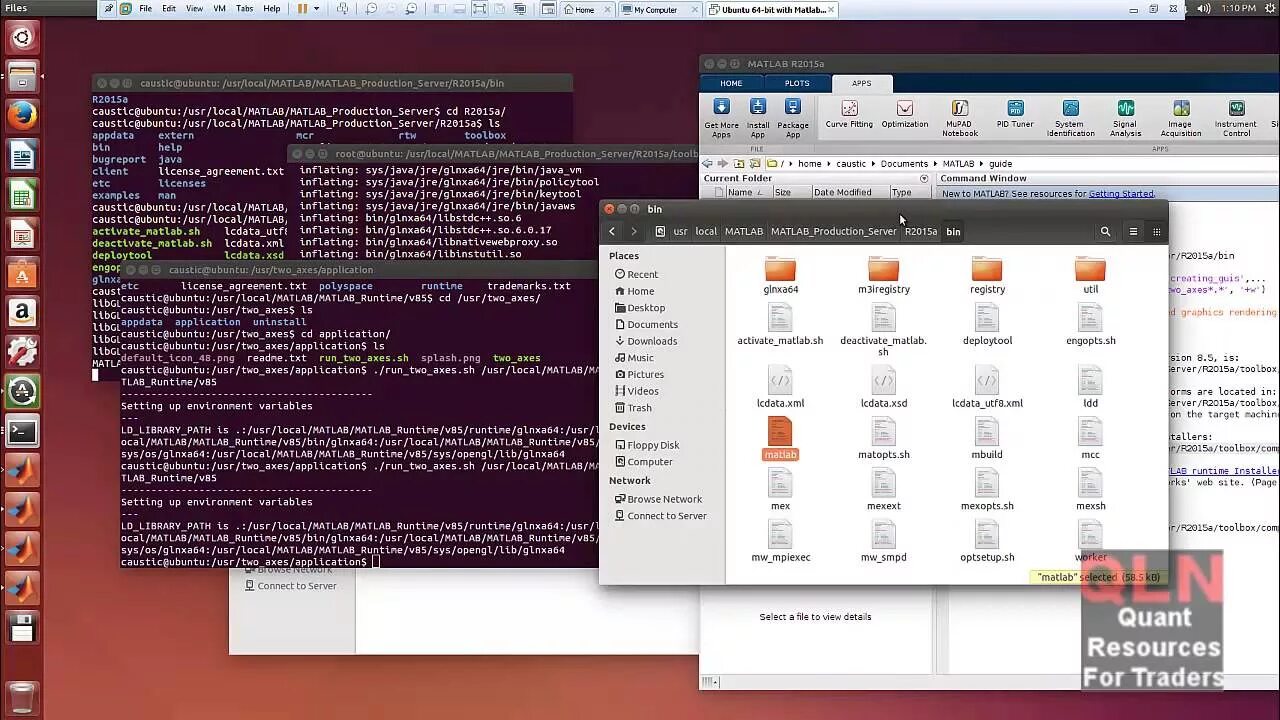Select the APPS tab in MATLAB
This screenshot has width=1280, height=720.
[x=861, y=83]
